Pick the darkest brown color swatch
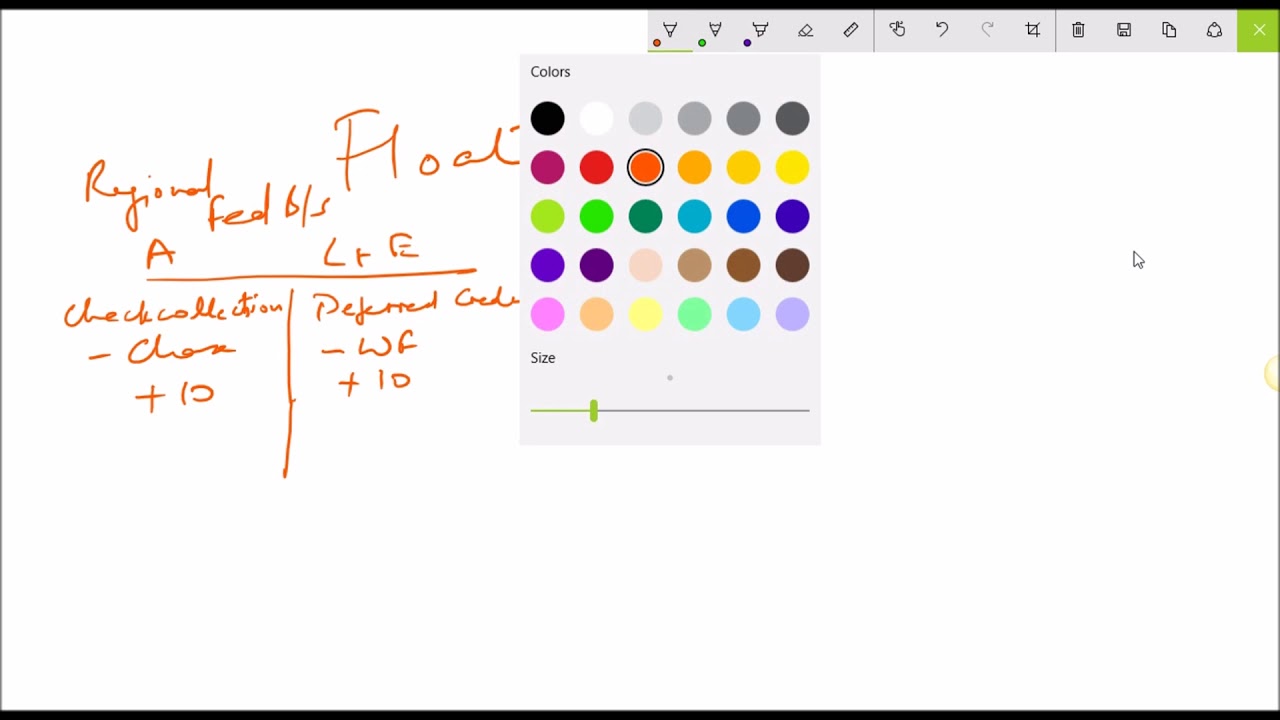The height and width of the screenshot is (720, 1280). pyautogui.click(x=792, y=266)
